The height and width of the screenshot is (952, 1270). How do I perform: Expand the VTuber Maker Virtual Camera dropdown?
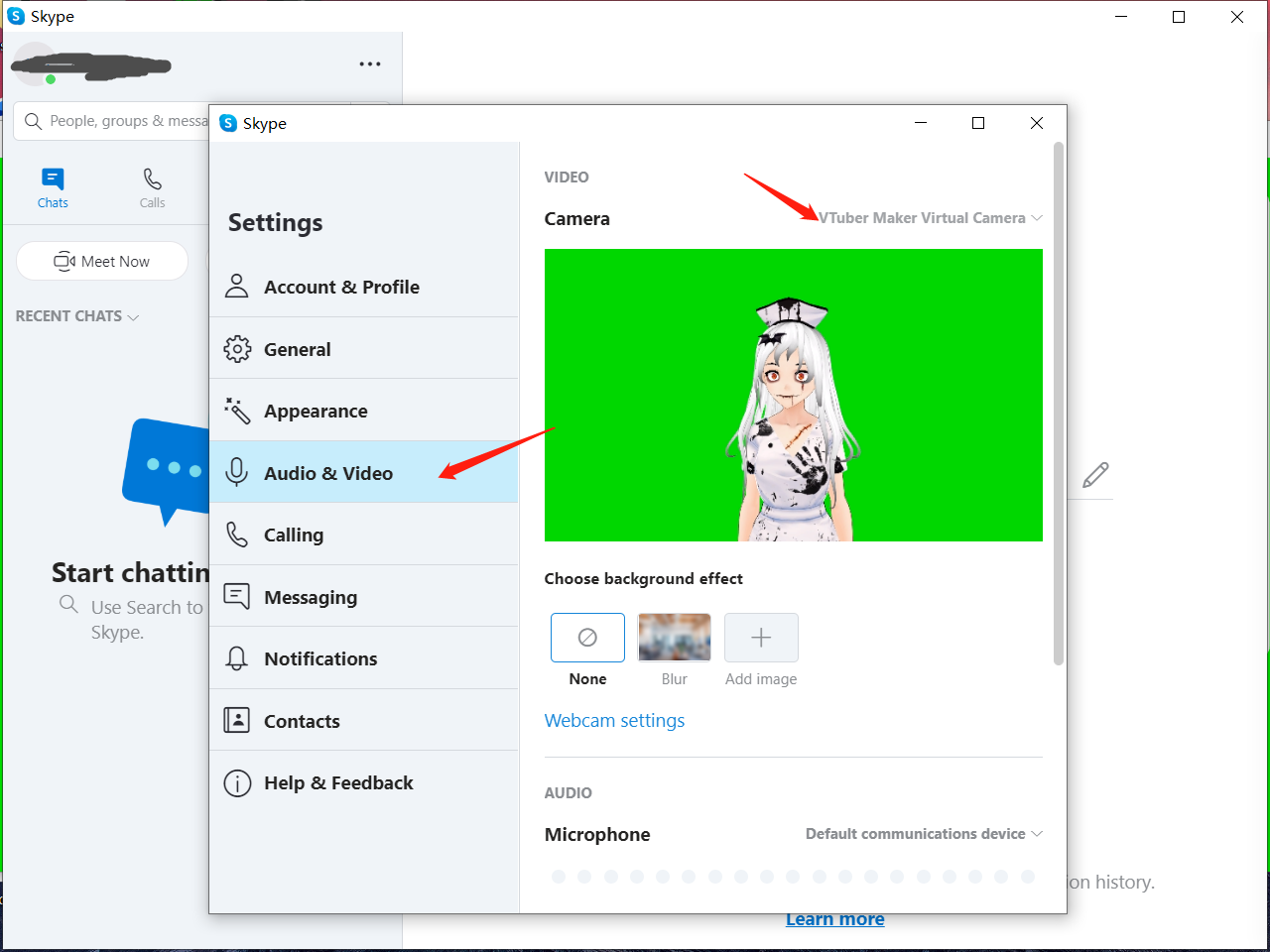(930, 218)
